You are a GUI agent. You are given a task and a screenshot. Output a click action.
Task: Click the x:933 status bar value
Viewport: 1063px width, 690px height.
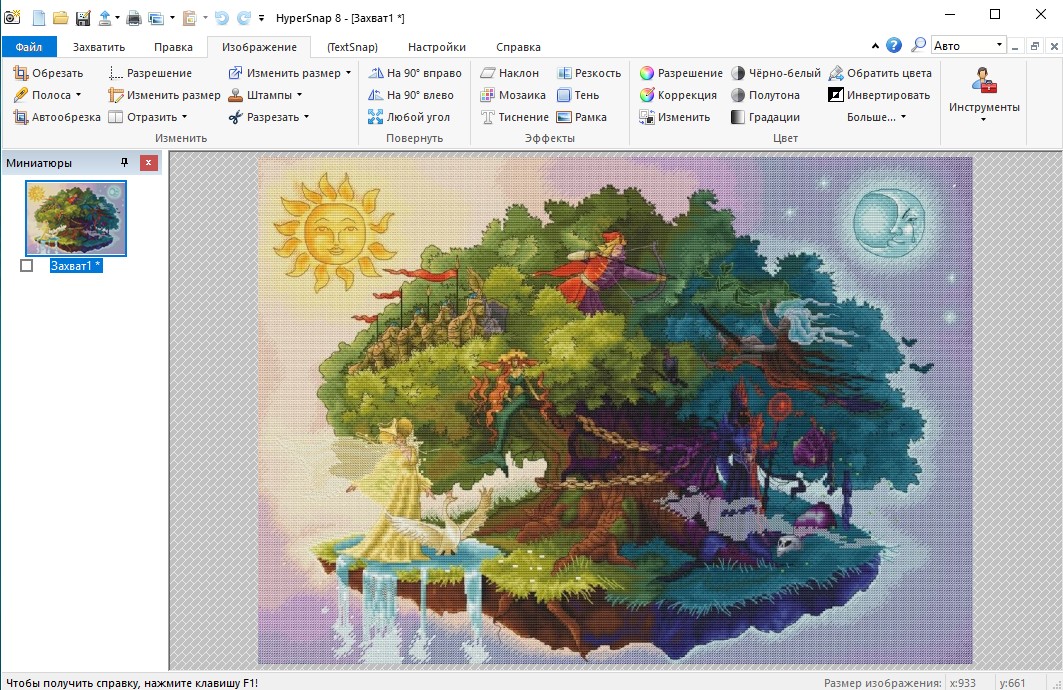[x=963, y=683]
